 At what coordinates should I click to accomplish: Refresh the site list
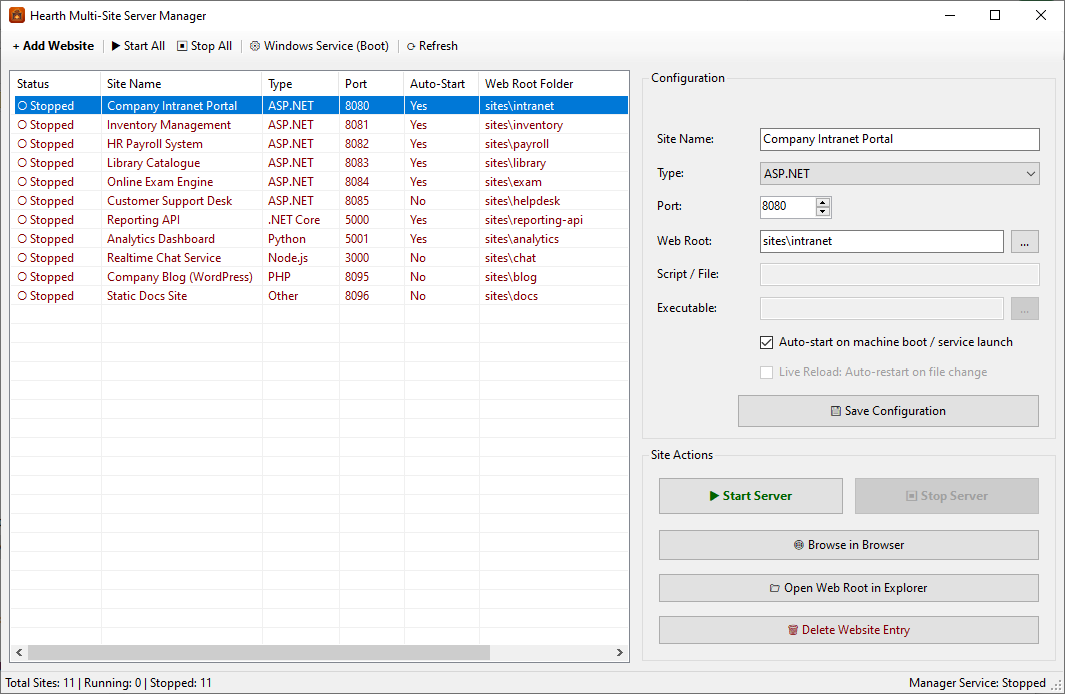click(432, 45)
